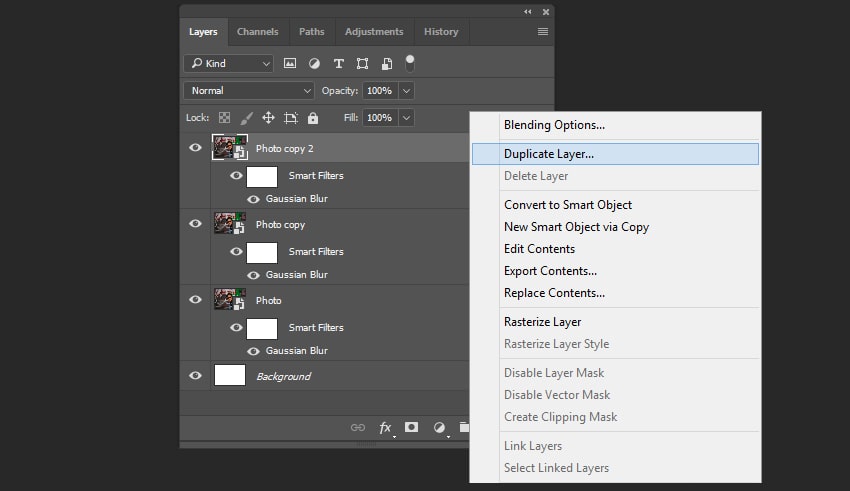Filter layers by adjustment layer type

click(314, 63)
